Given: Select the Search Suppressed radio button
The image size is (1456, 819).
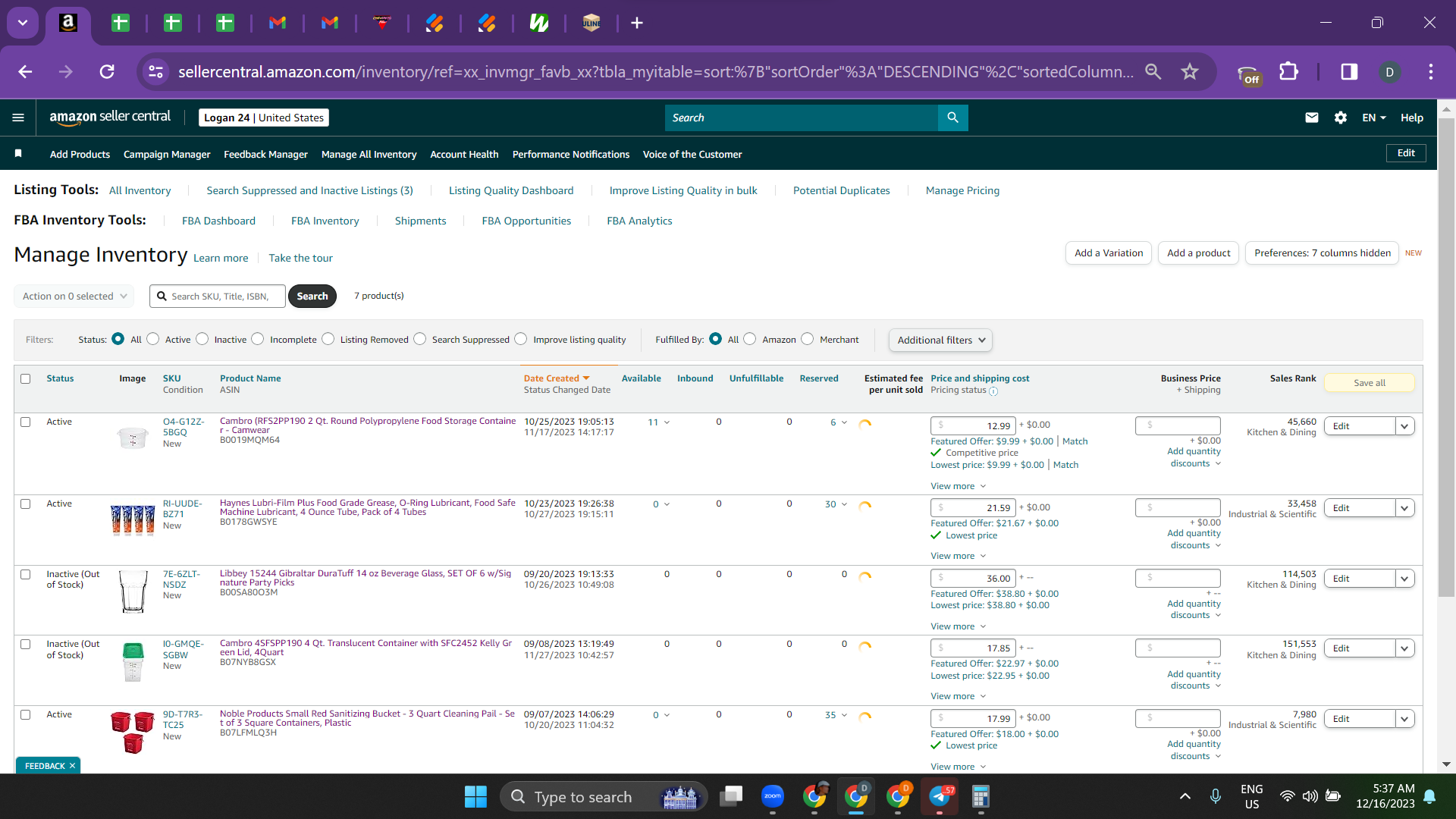Looking at the screenshot, I should (x=420, y=339).
